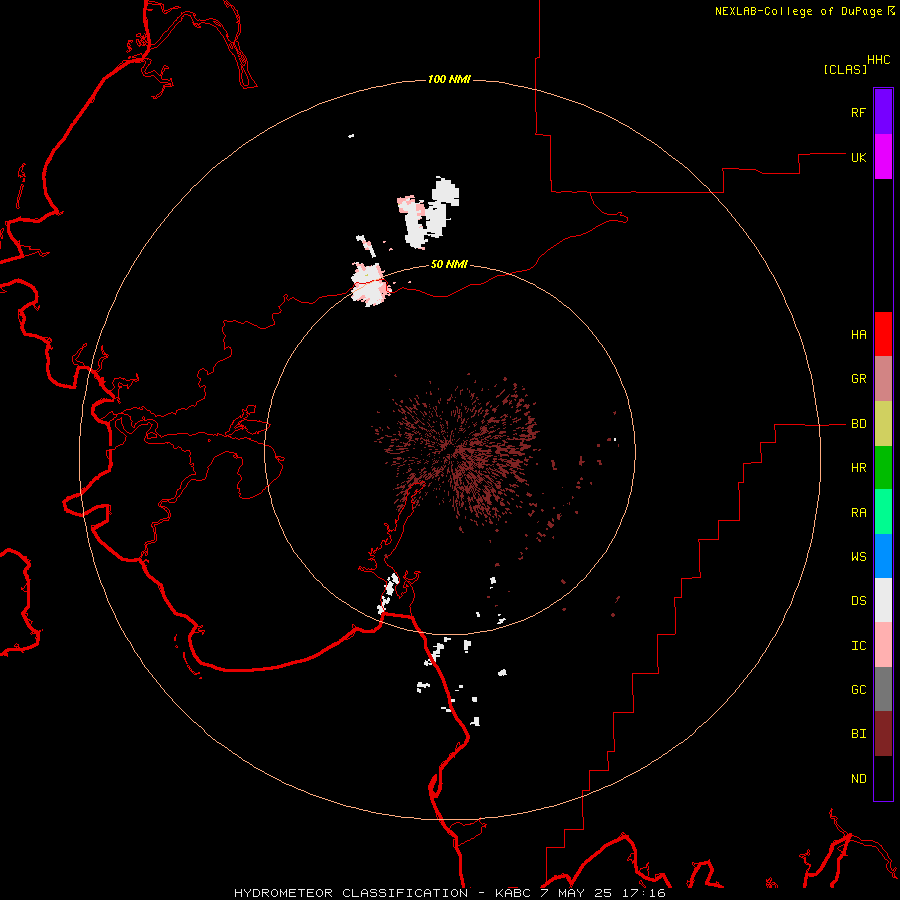900x900 pixels.
Task: Click the GC gray legend swatch
Action: (883, 689)
